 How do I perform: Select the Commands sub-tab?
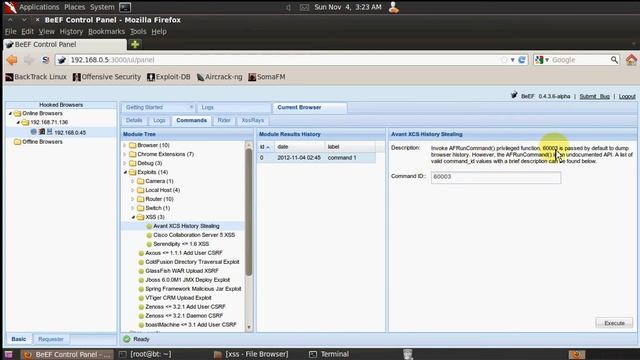tap(191, 120)
